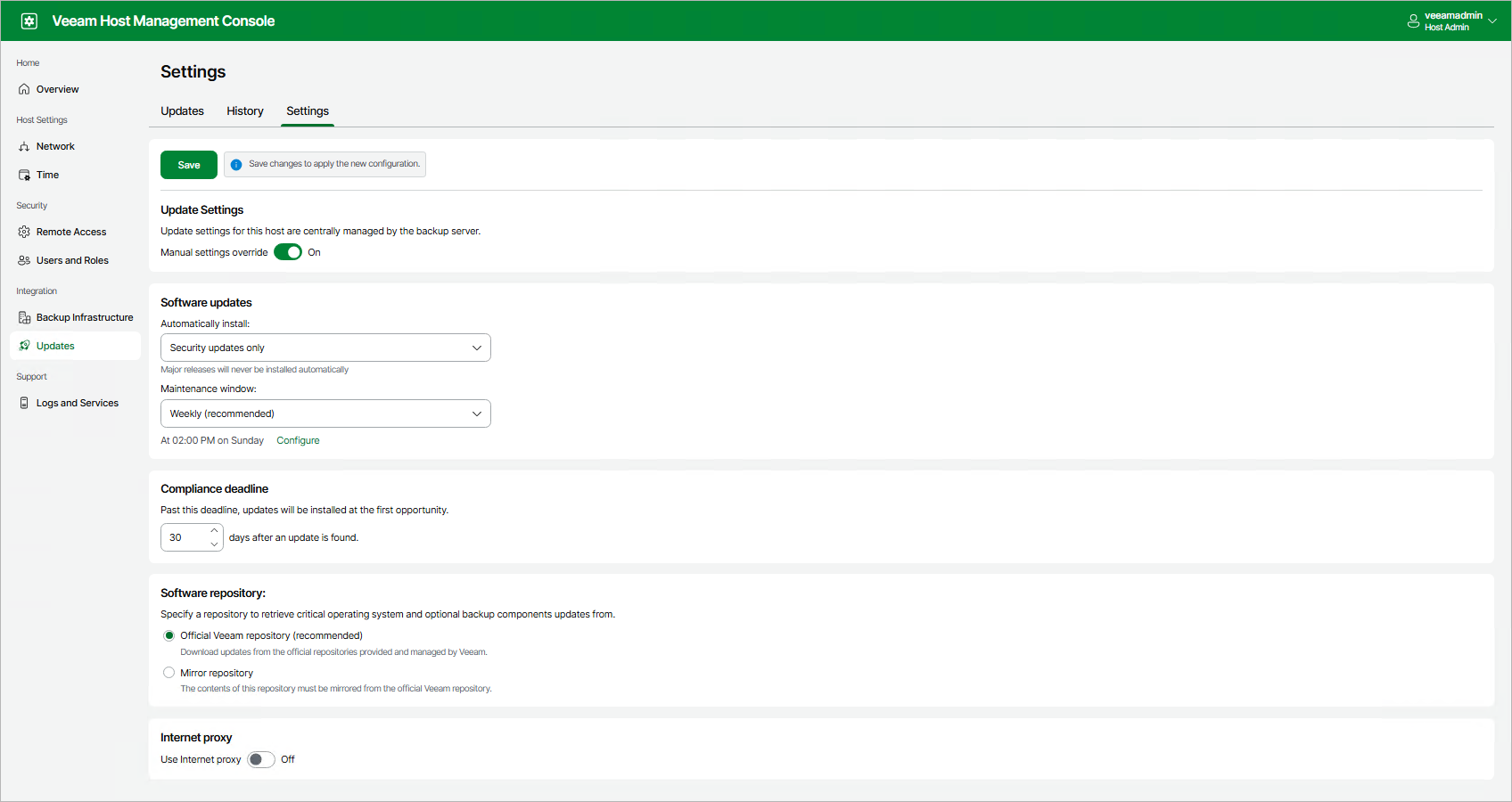Click the Overview home icon in sidebar

[24, 89]
